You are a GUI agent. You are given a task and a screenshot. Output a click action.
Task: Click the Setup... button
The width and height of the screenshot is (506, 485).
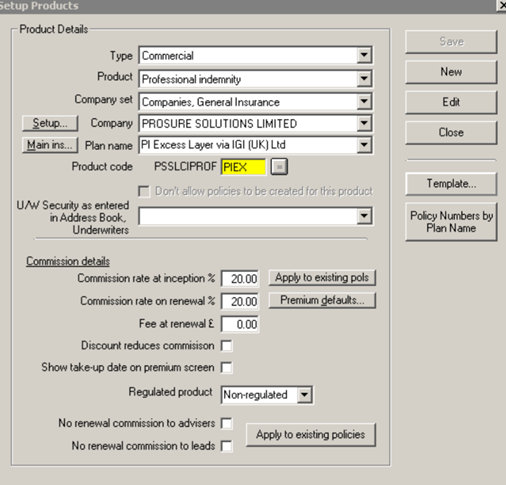[50, 123]
